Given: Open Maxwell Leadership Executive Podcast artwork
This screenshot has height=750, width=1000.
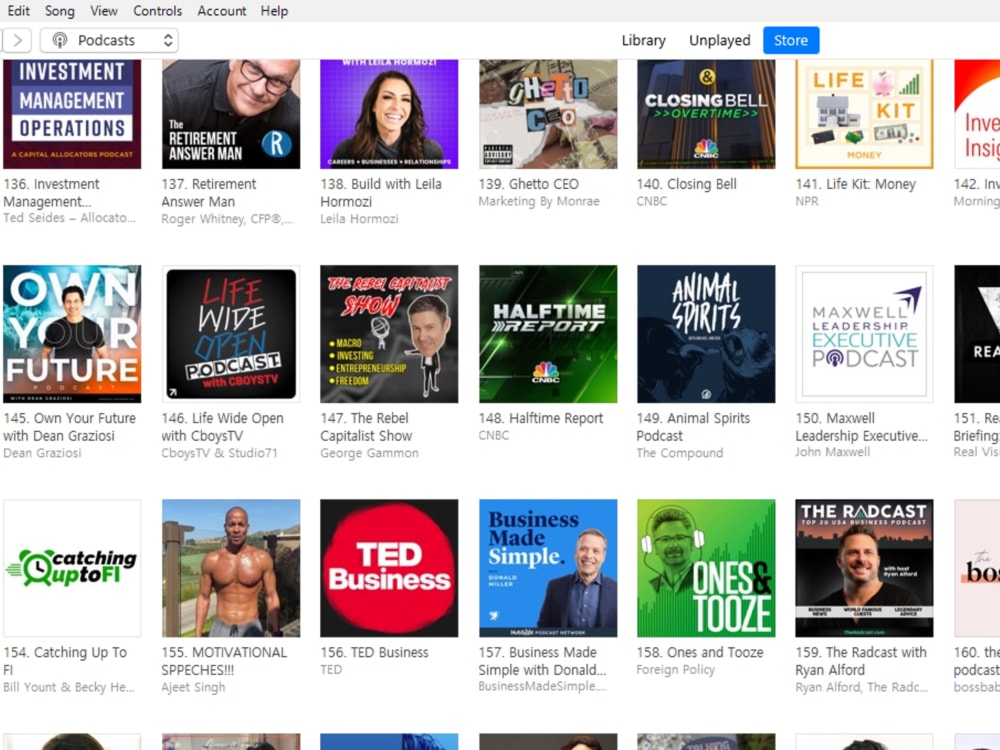Looking at the screenshot, I should coord(864,334).
